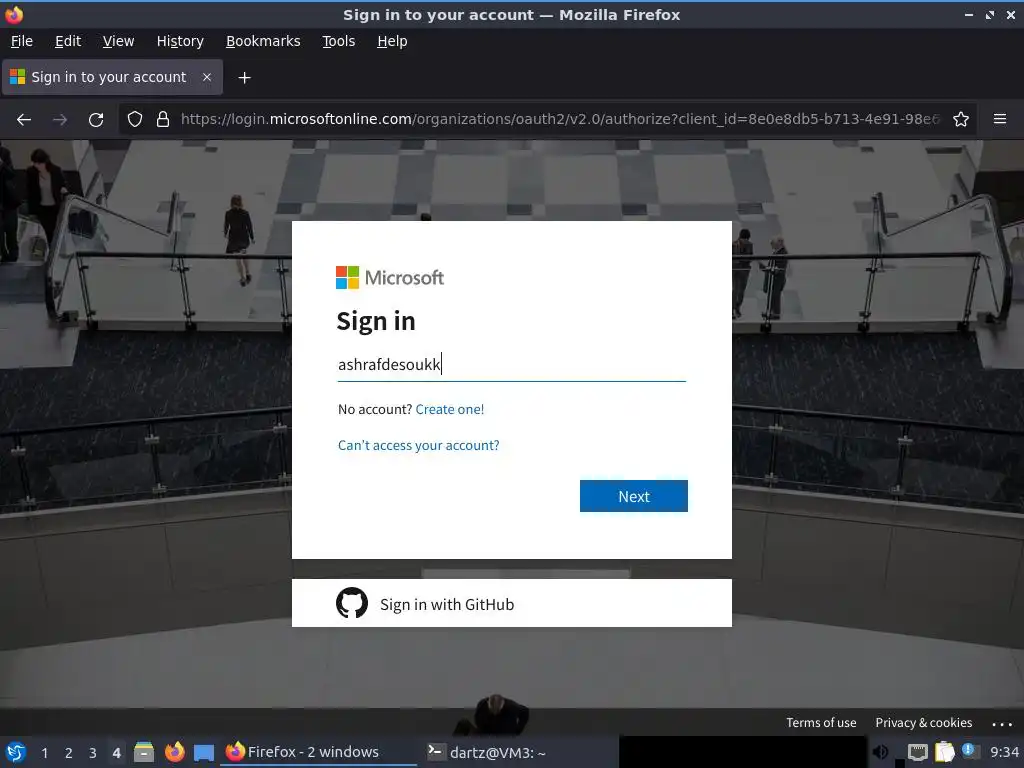Reload the sign-in page
The width and height of the screenshot is (1024, 768).
[96, 120]
